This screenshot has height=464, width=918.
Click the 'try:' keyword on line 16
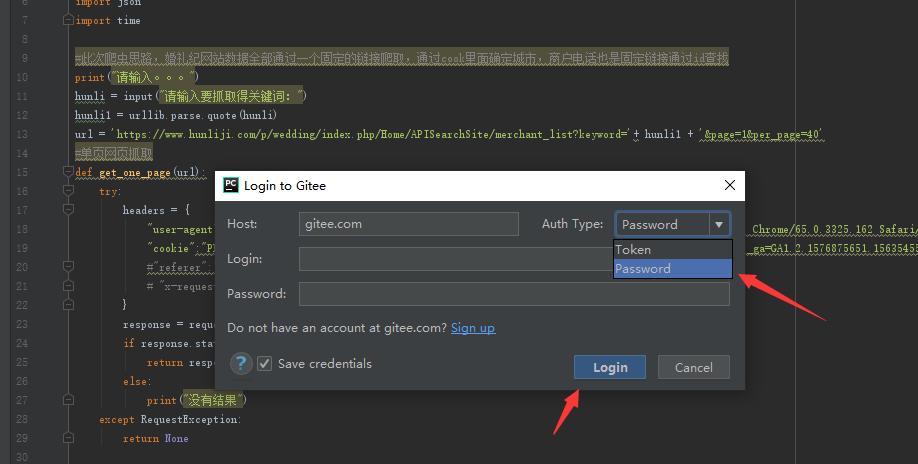coord(109,191)
